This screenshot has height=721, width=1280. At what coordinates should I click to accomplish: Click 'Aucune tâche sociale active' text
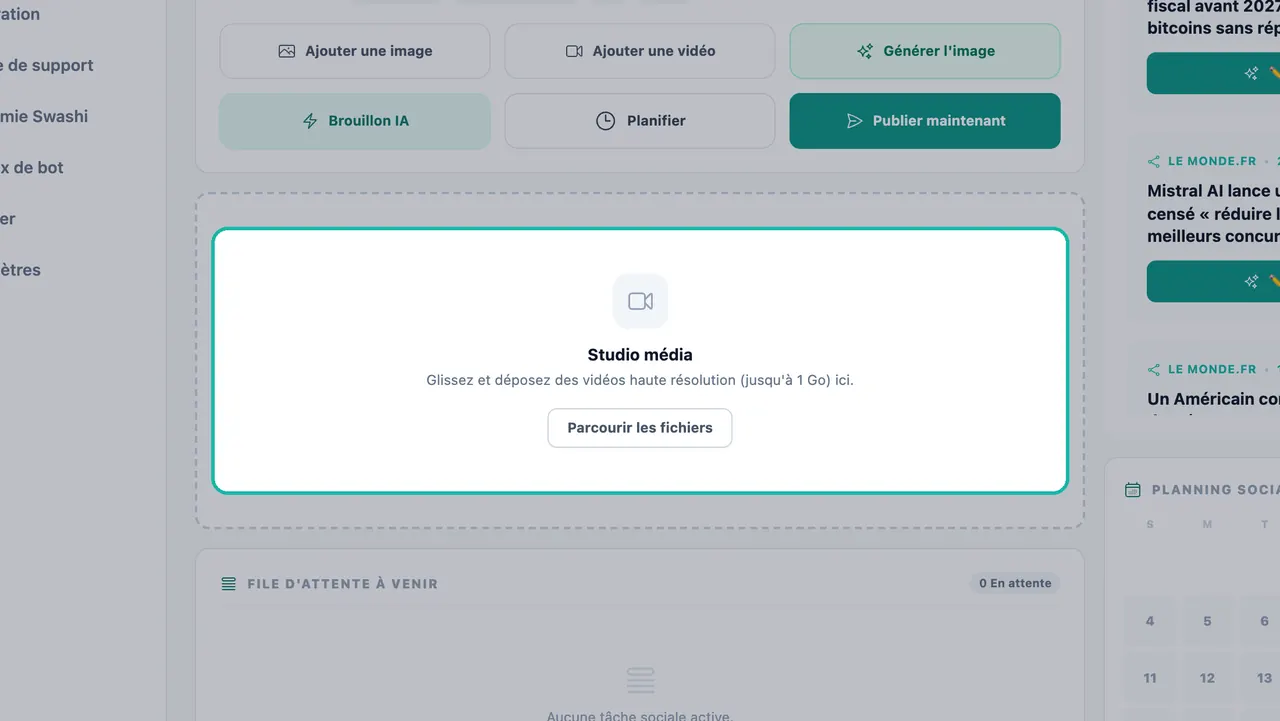640,716
